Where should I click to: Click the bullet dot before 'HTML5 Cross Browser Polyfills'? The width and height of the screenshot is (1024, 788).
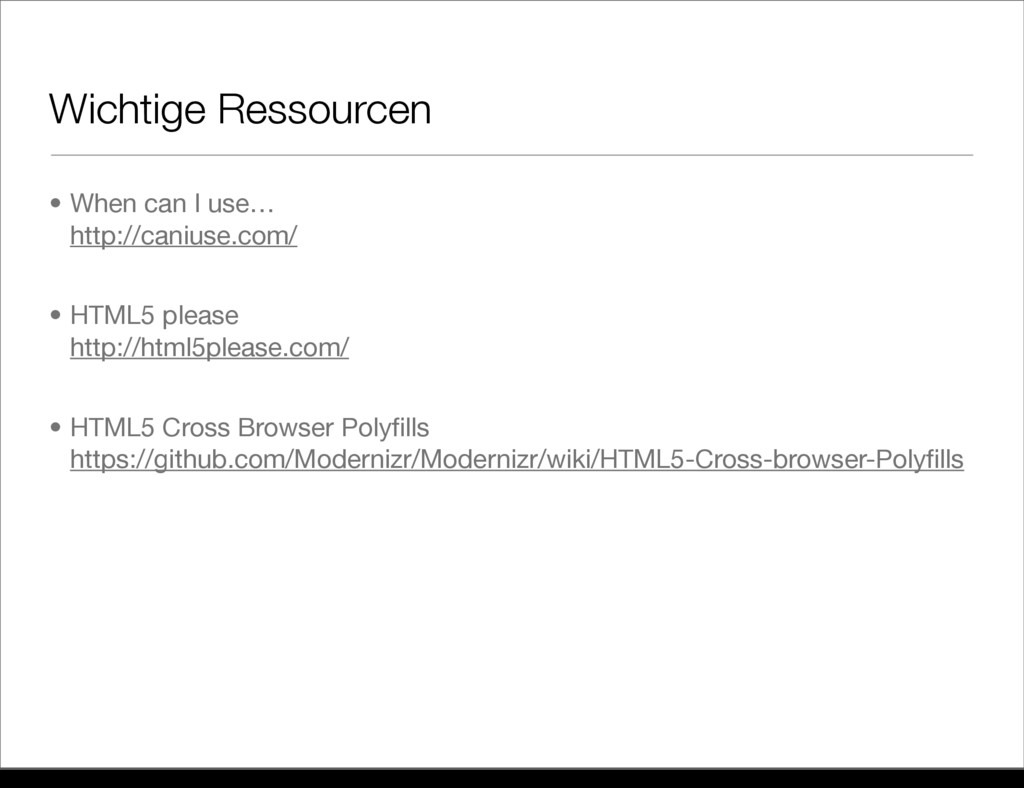(57, 429)
